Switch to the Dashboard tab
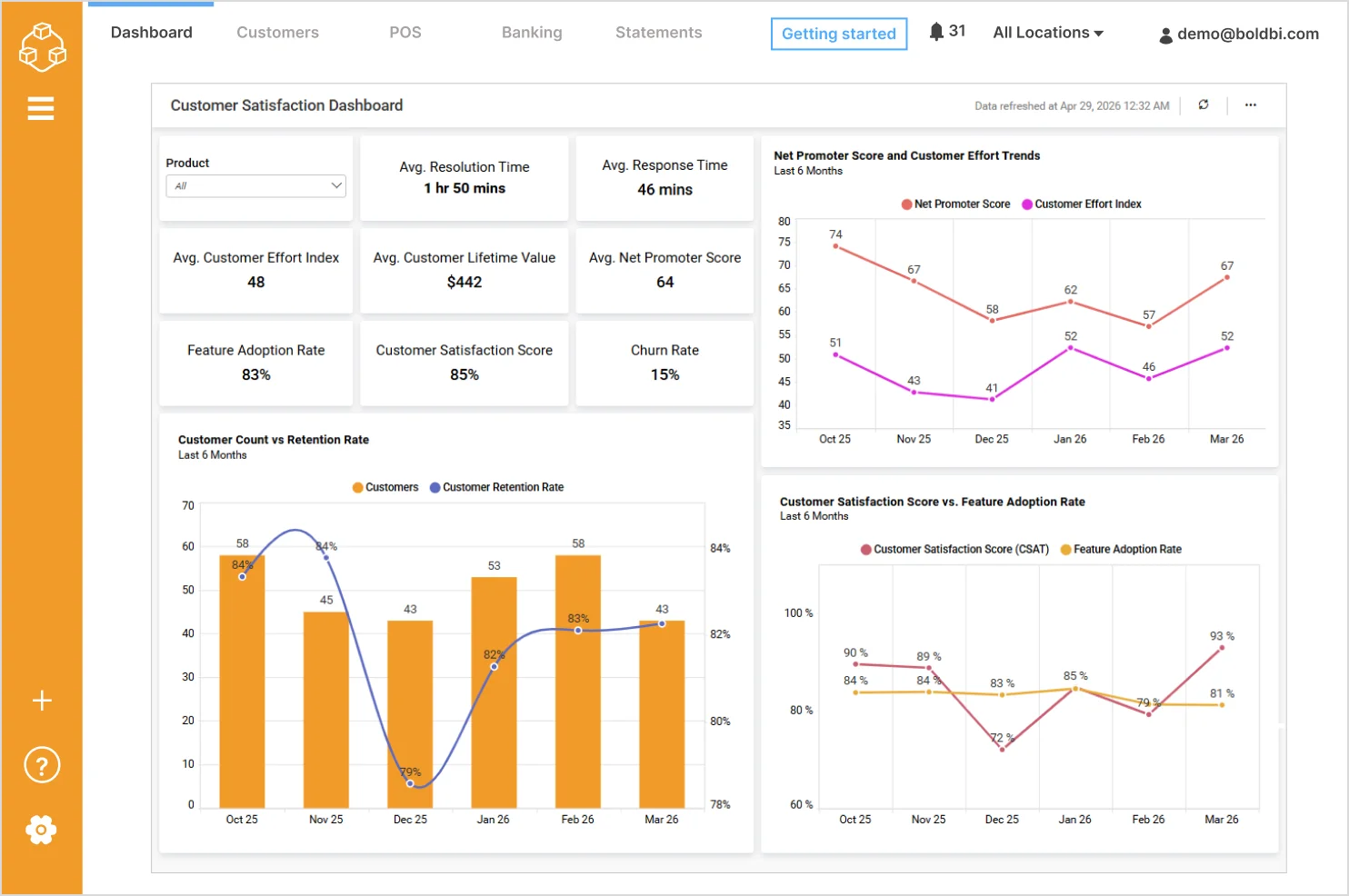1349x896 pixels. tap(152, 33)
